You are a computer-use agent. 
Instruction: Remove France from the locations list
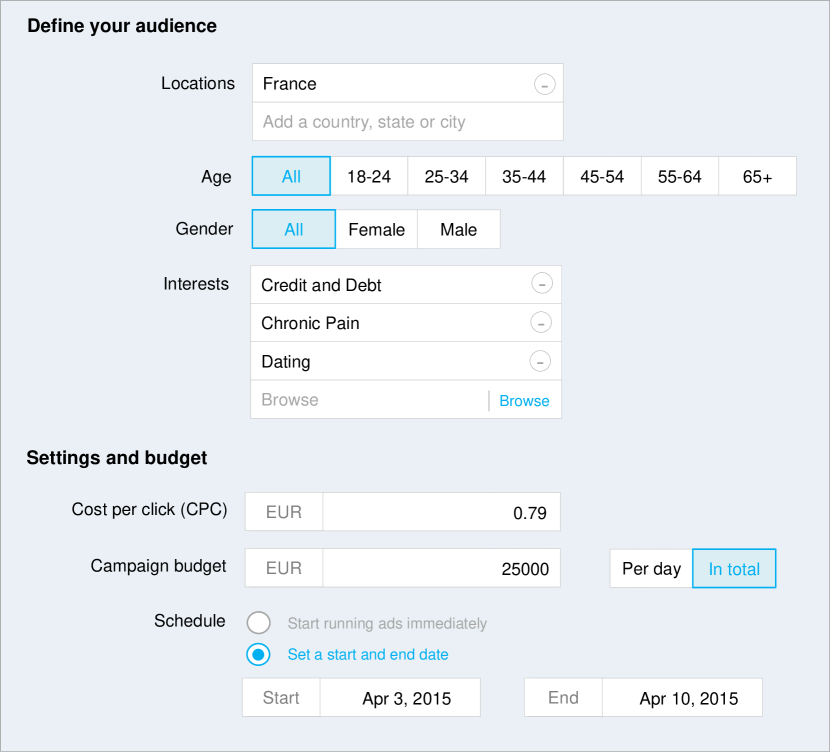coord(544,84)
